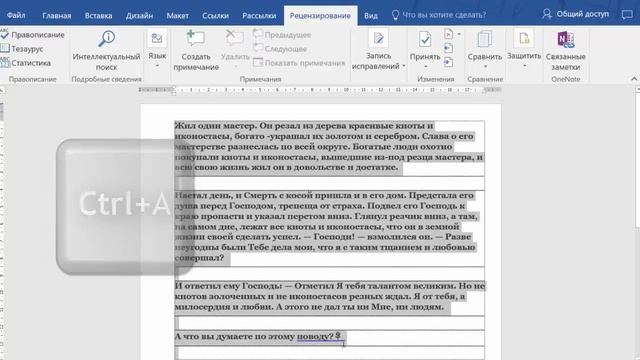Open the Файл tab
Image resolution: width=640 pixels, height=360 pixels.
pos(16,16)
